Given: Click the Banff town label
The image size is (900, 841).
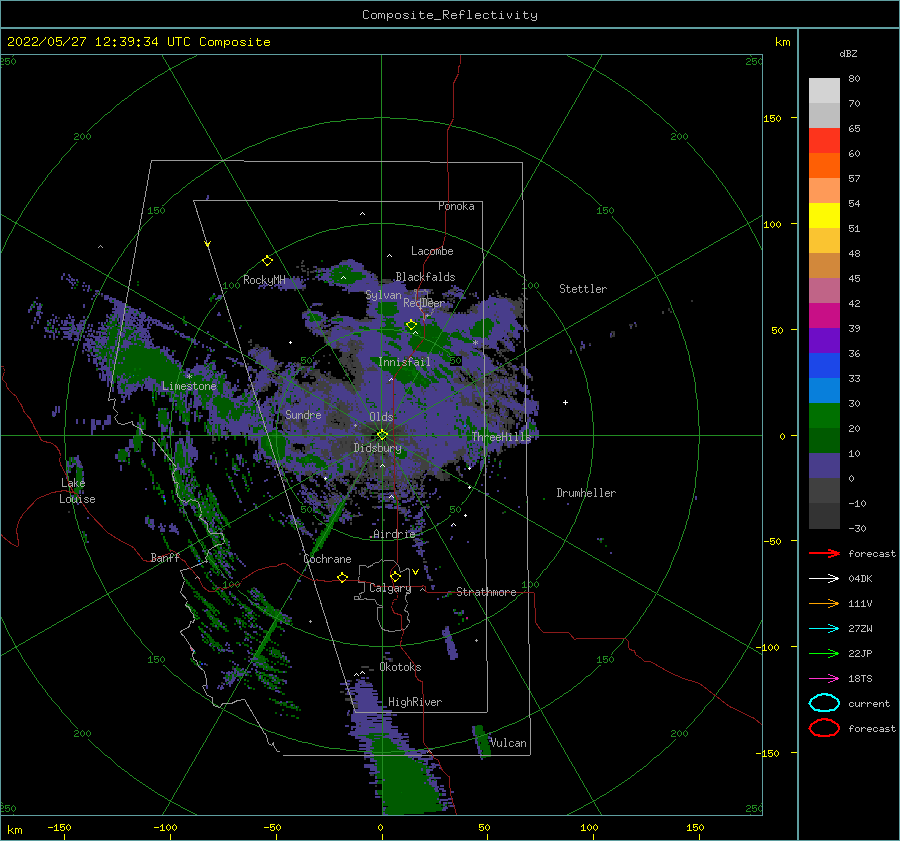Looking at the screenshot, I should 165,557.
